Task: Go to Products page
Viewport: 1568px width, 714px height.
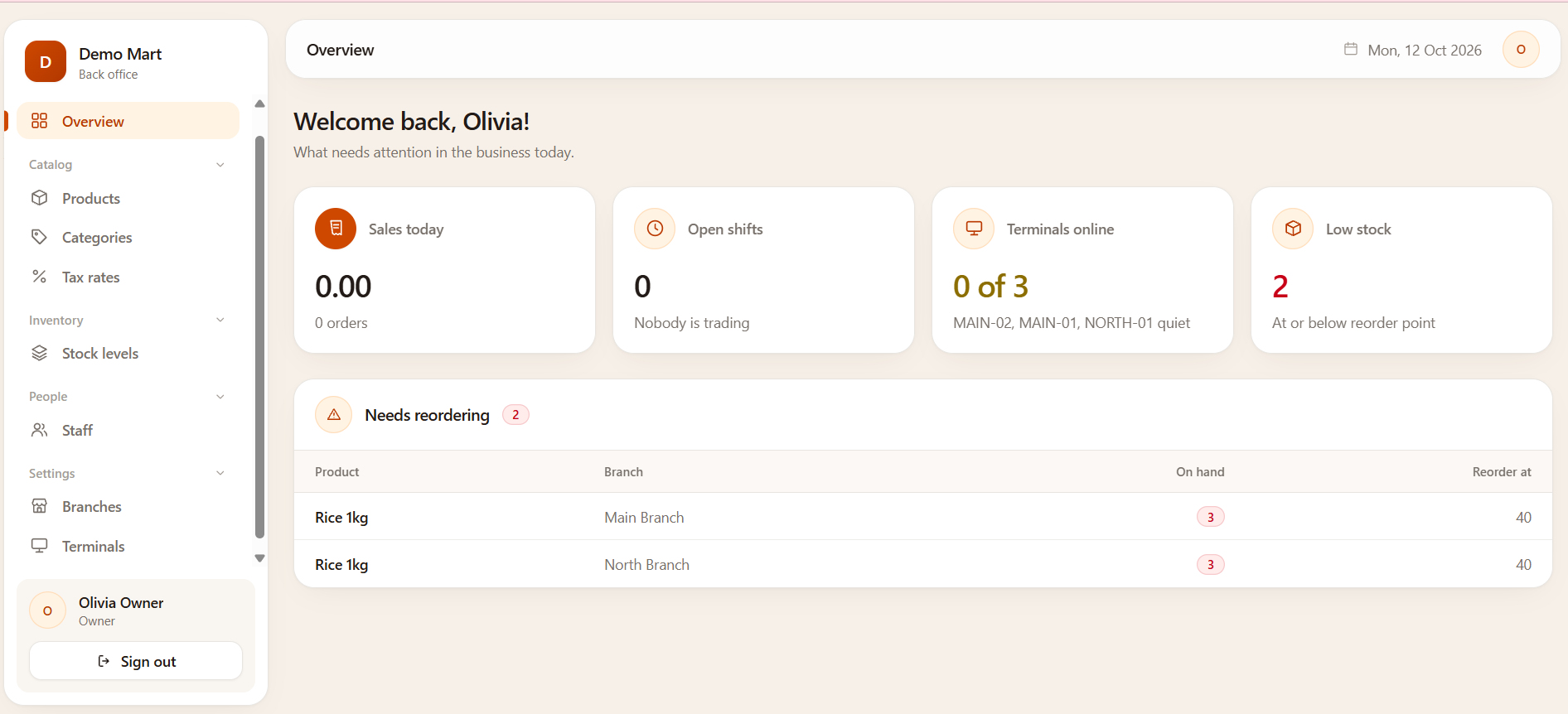Action: click(128, 198)
